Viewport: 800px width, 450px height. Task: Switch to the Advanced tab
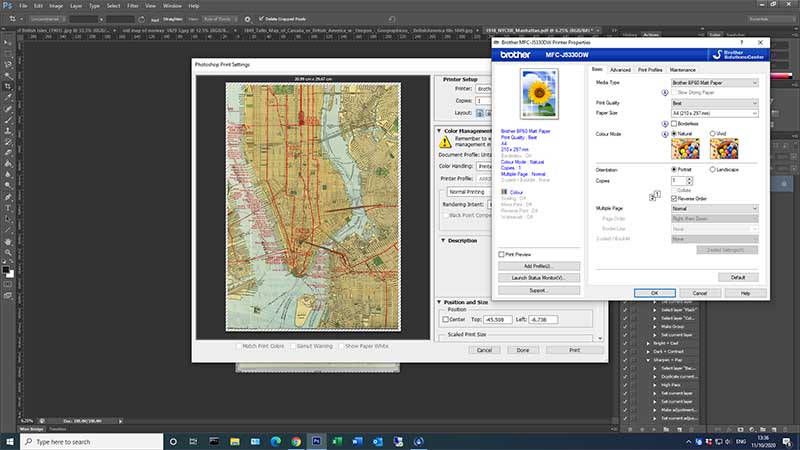(620, 70)
